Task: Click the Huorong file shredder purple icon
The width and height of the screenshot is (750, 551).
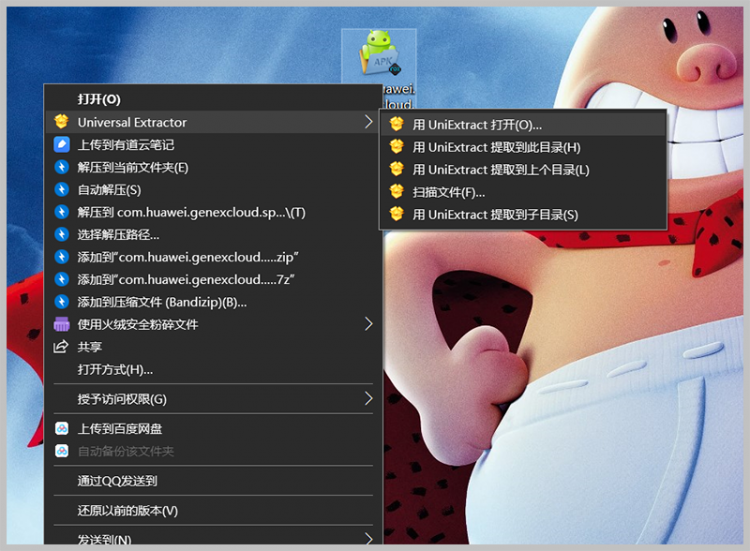Action: (61, 324)
